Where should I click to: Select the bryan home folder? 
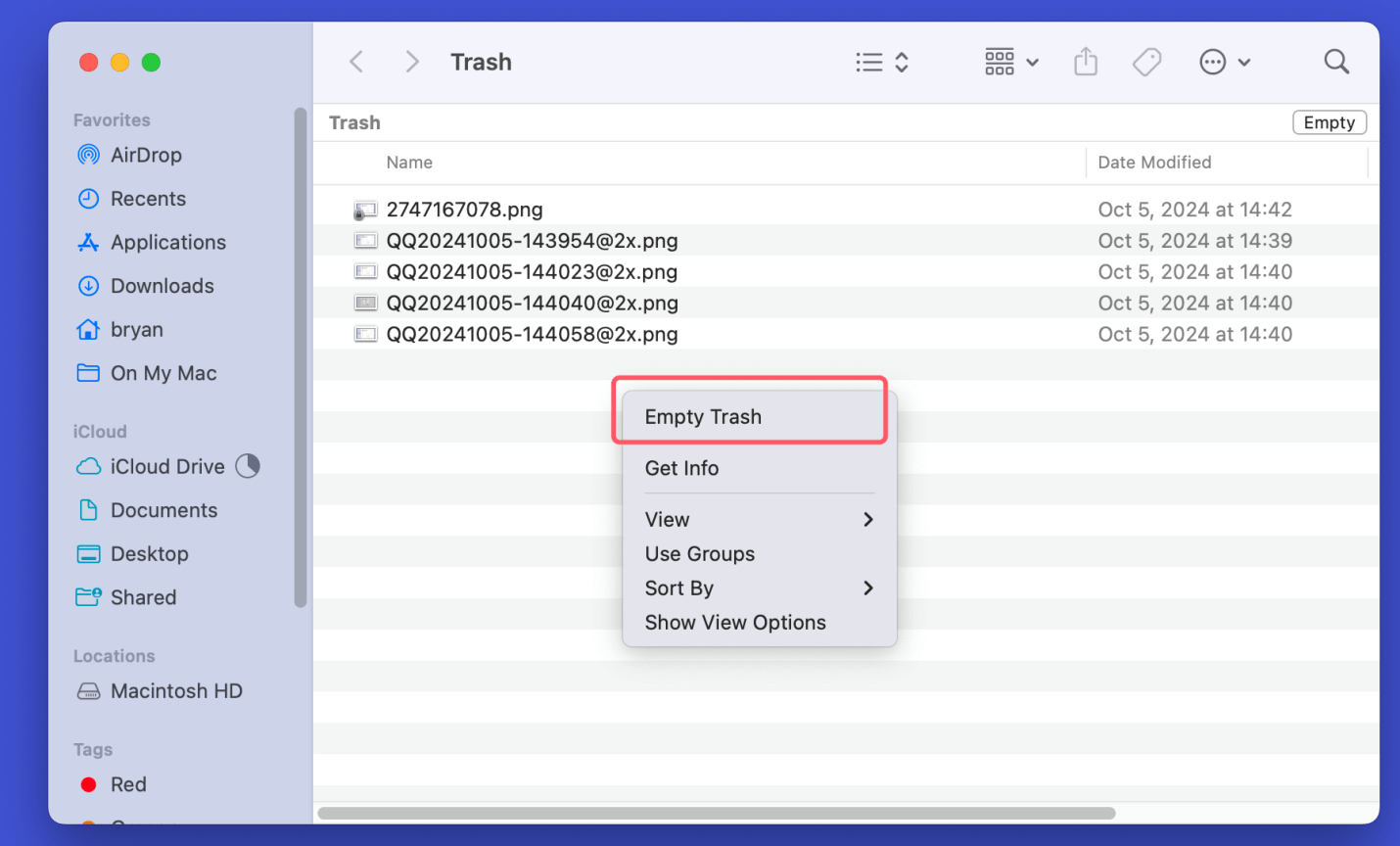tap(137, 329)
